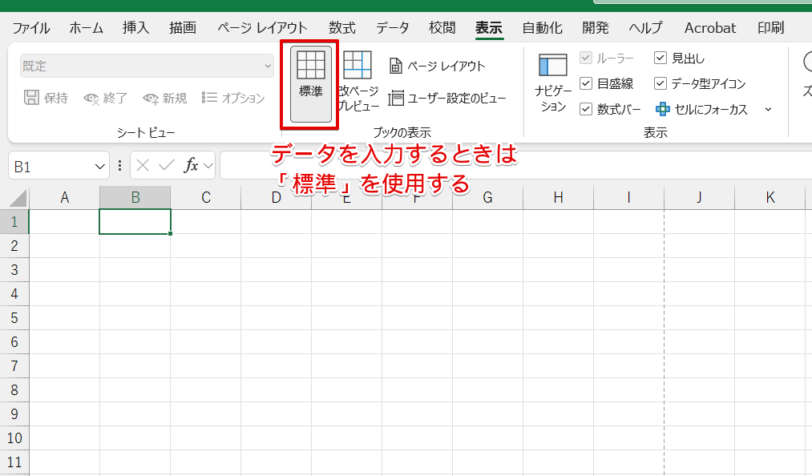
Task: Switch to the 描画 tab
Action: (x=182, y=28)
